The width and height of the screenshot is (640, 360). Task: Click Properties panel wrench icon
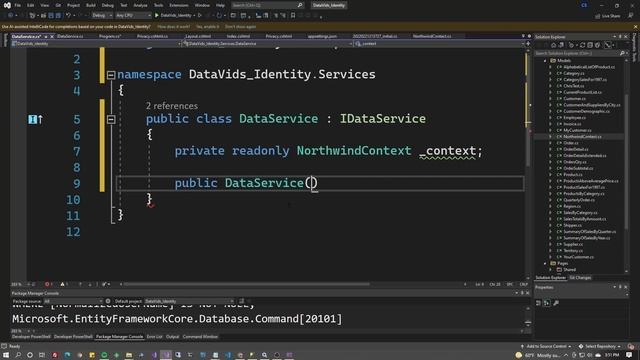[x=556, y=303]
